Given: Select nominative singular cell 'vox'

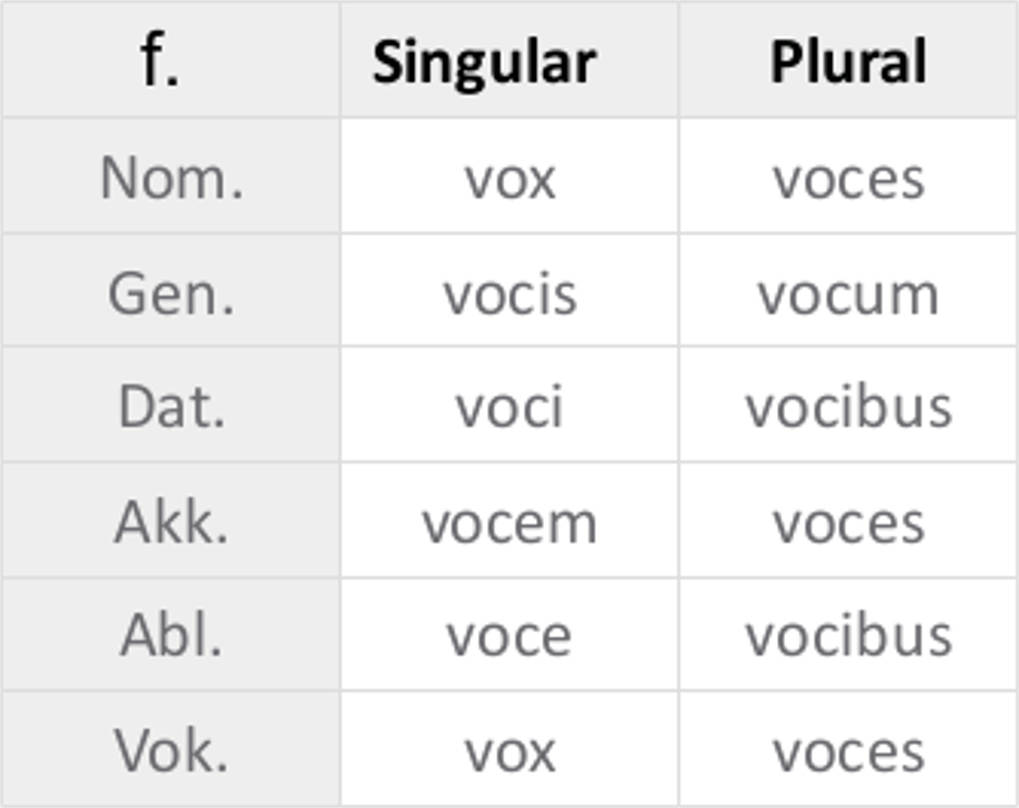Looking at the screenshot, I should point(509,178).
